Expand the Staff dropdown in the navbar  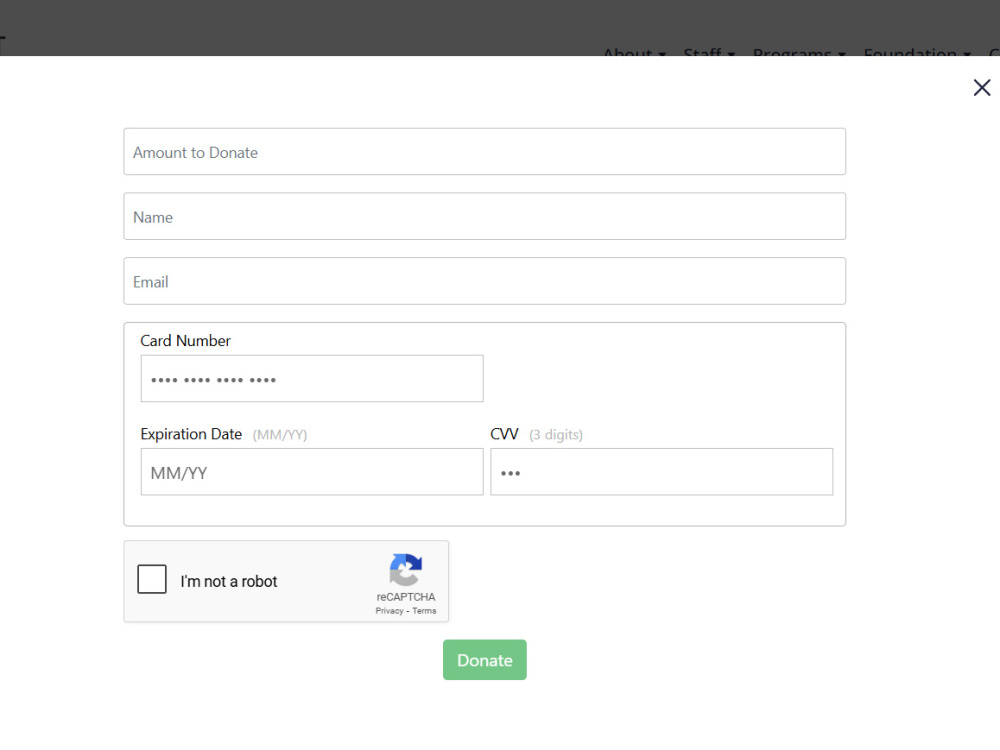(709, 52)
